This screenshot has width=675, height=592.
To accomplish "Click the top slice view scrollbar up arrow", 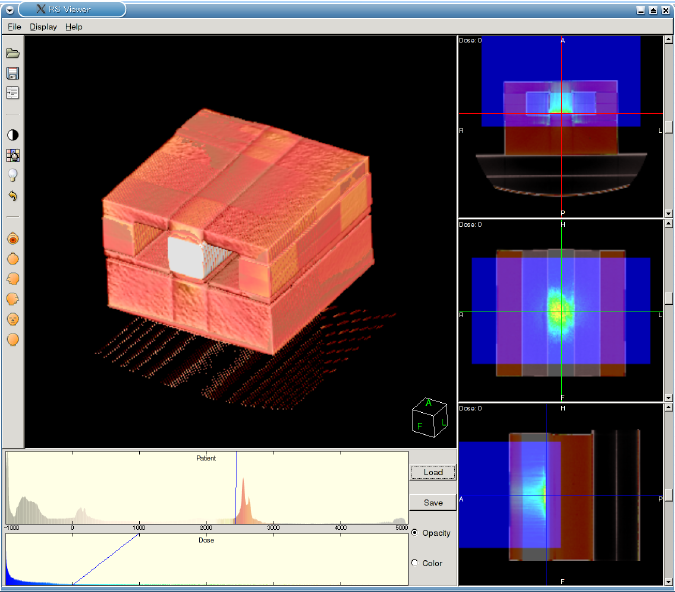I will point(668,41).
